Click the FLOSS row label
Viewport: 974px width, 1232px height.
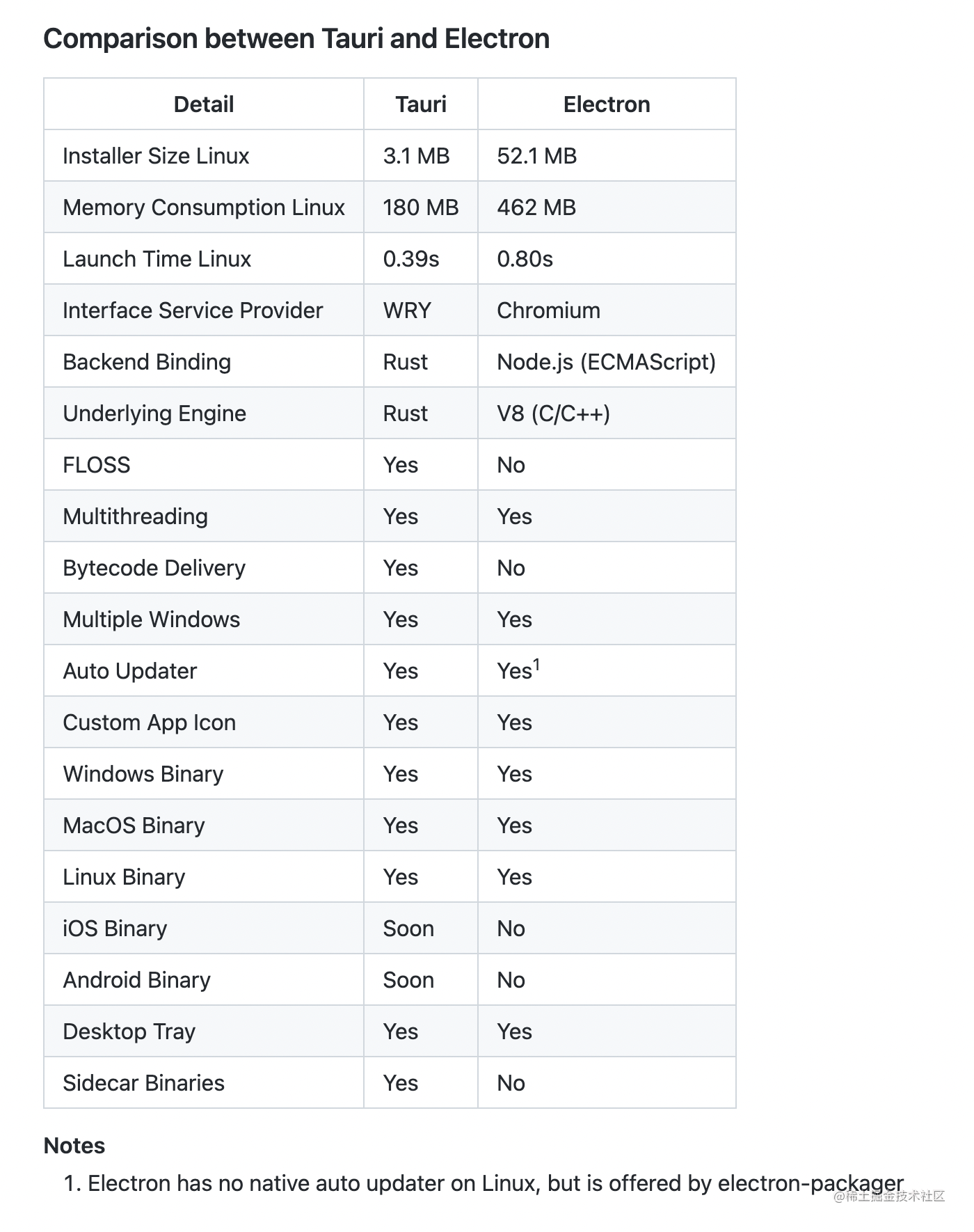tap(96, 465)
